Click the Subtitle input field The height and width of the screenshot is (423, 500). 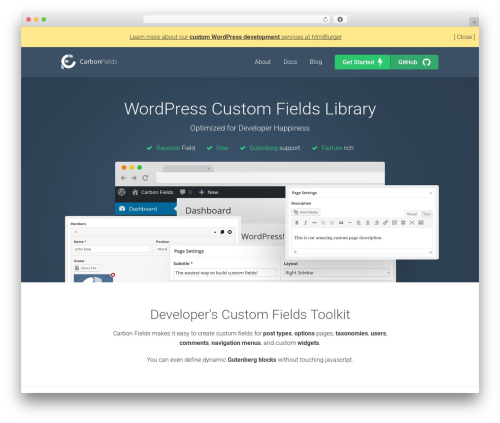tap(225, 273)
